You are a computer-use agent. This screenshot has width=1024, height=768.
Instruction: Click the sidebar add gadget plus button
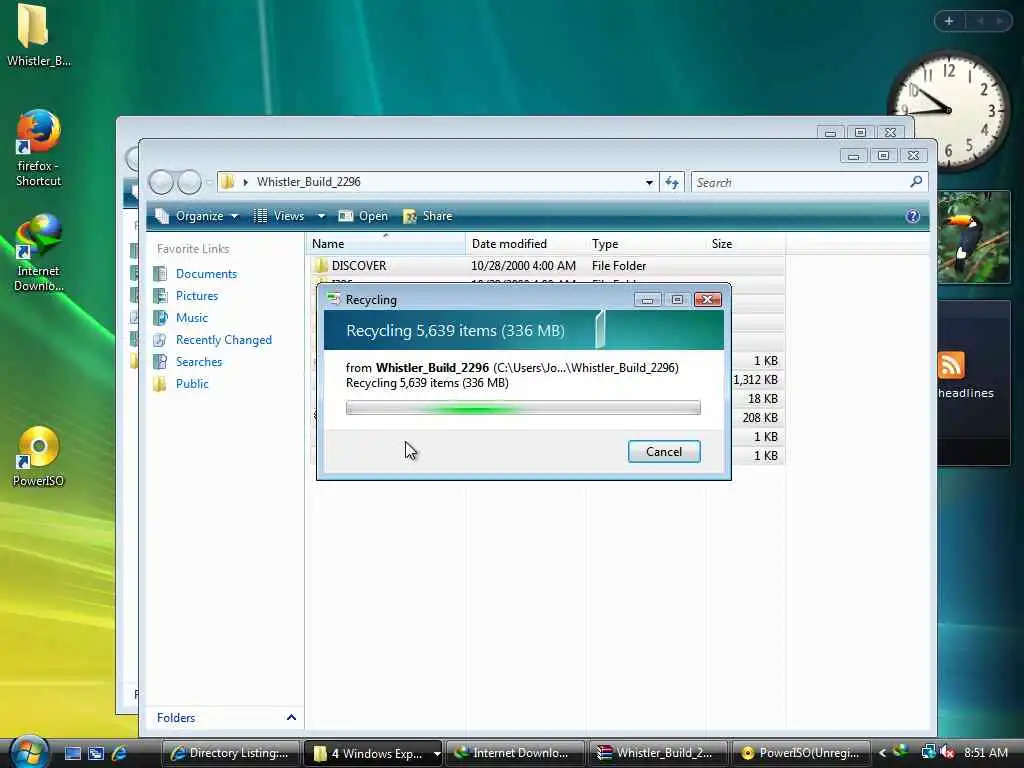point(949,21)
